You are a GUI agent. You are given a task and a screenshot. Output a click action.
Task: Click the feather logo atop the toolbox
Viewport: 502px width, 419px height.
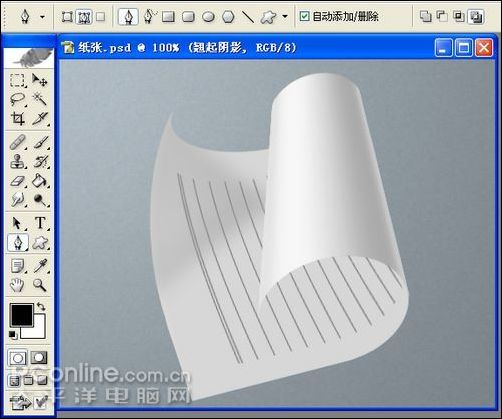(29, 58)
